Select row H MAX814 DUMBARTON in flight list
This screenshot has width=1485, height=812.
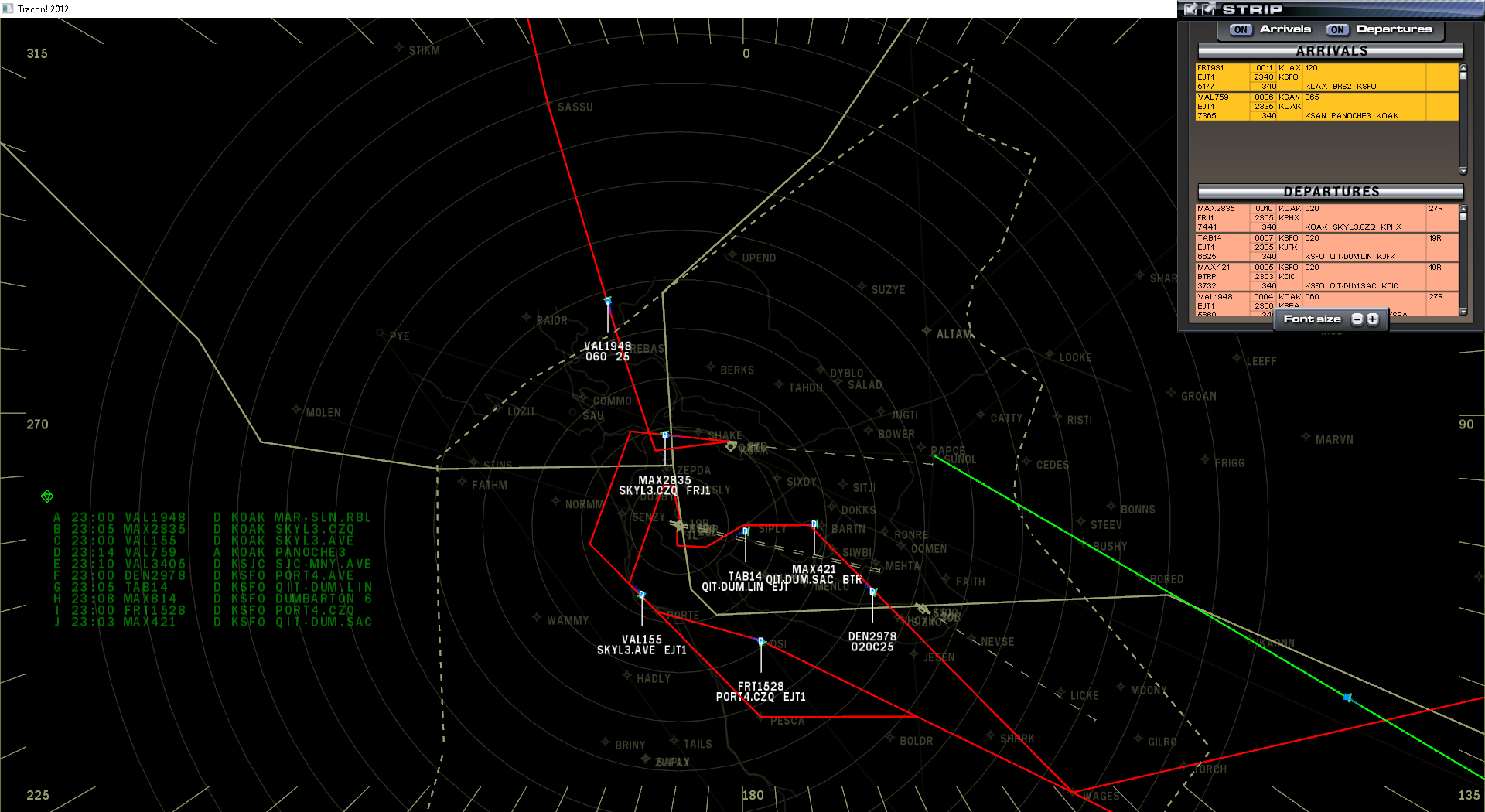(213, 599)
